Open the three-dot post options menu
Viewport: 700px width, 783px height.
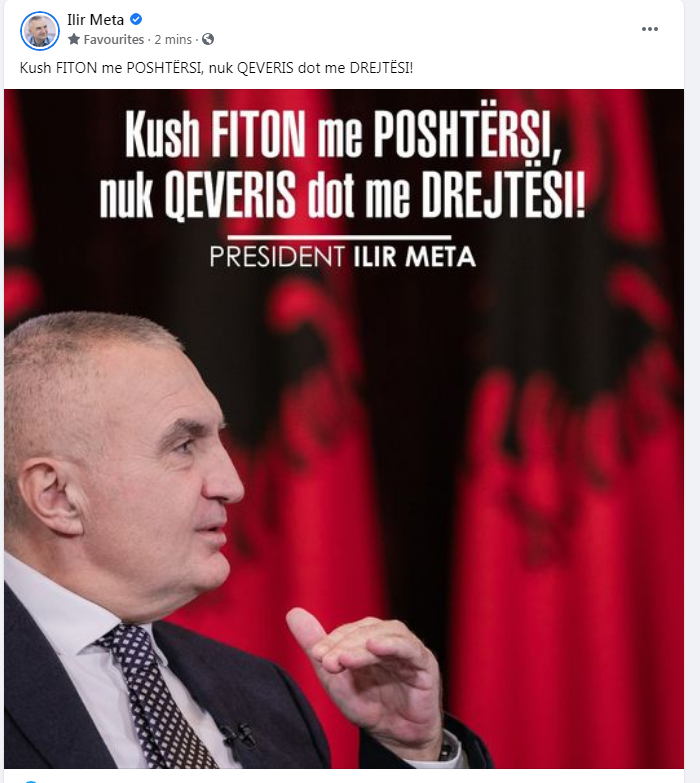tap(650, 29)
